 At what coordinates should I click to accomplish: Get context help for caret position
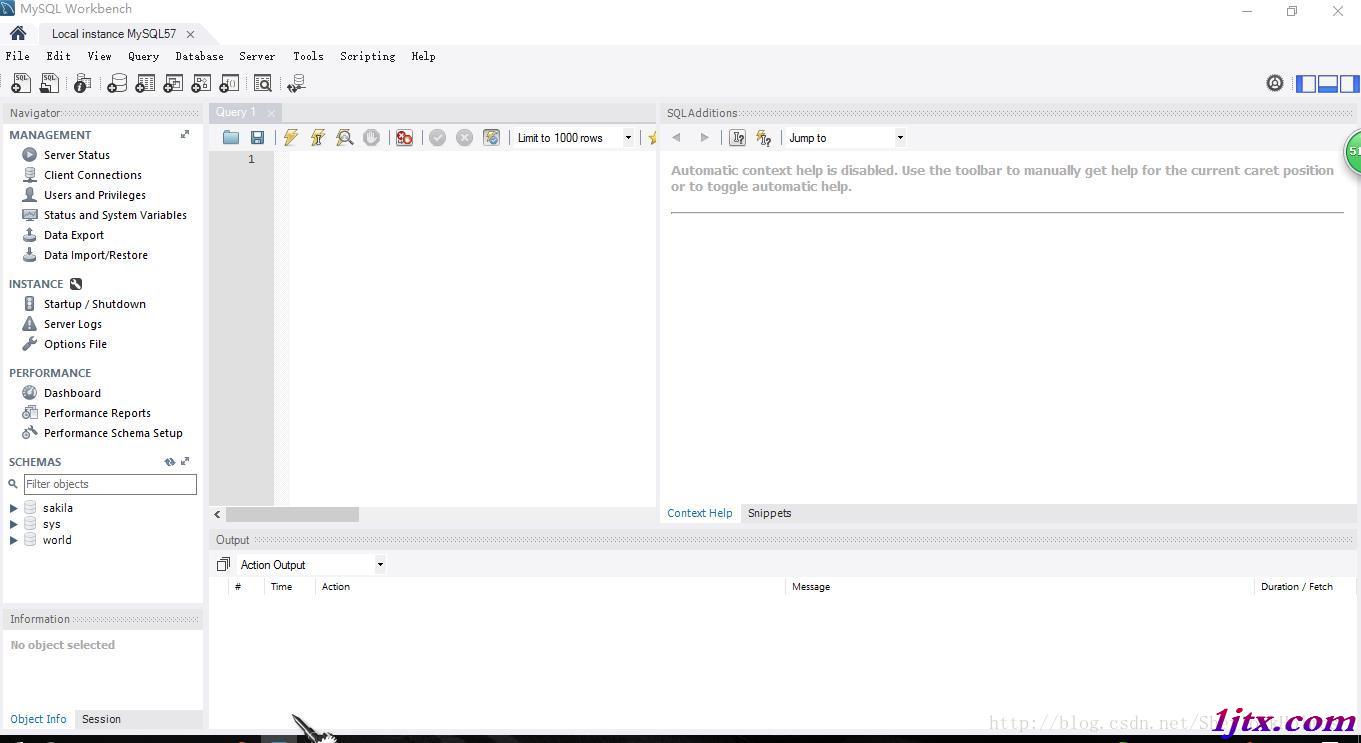738,138
